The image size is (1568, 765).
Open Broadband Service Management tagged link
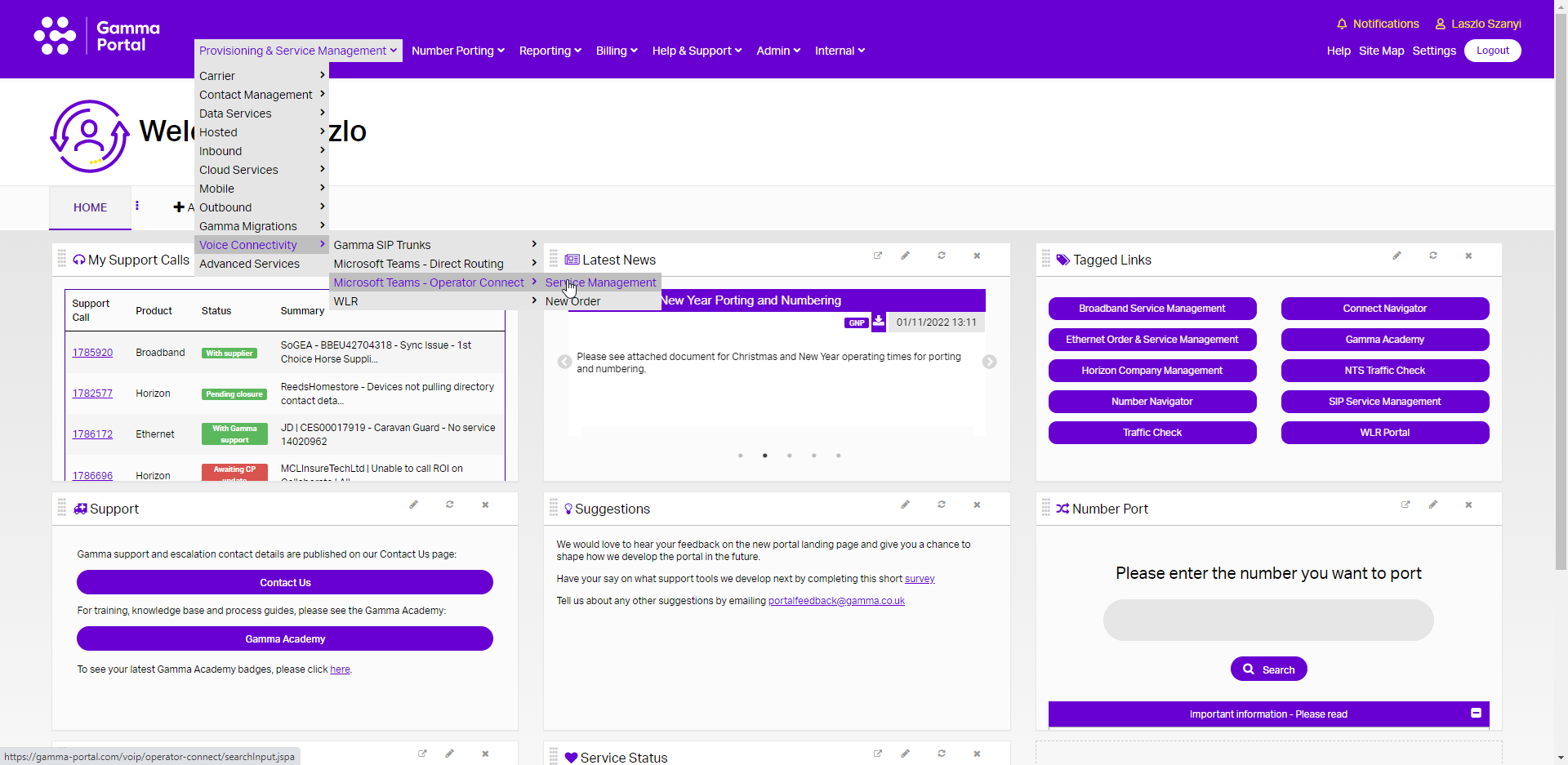(x=1152, y=309)
